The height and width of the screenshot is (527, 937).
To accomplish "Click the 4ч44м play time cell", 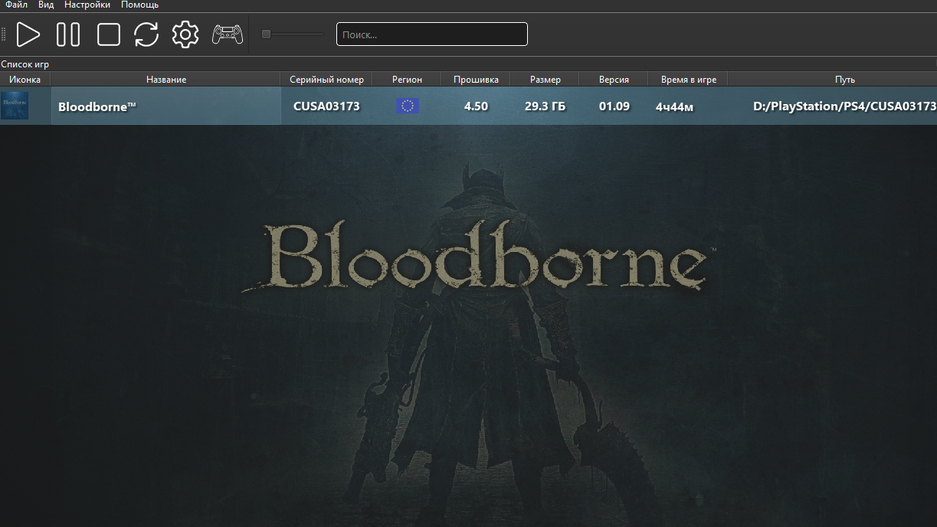I will 688,106.
